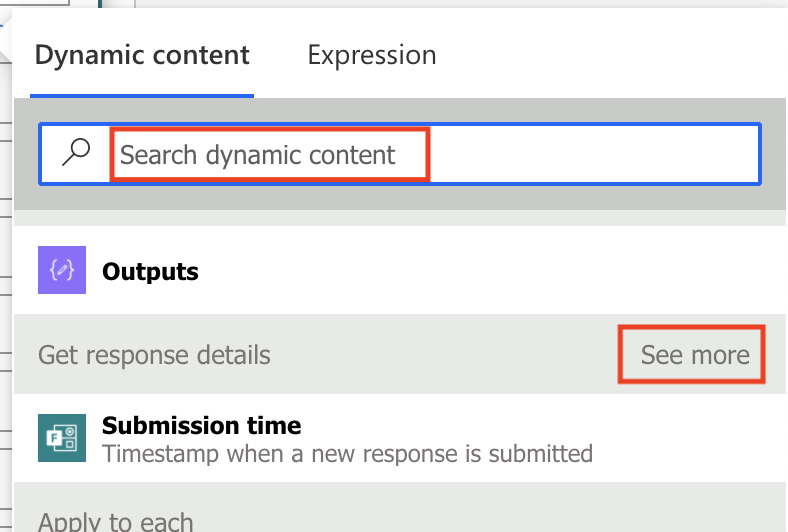
Task: Click the Apply to each section header
Action: click(116, 521)
